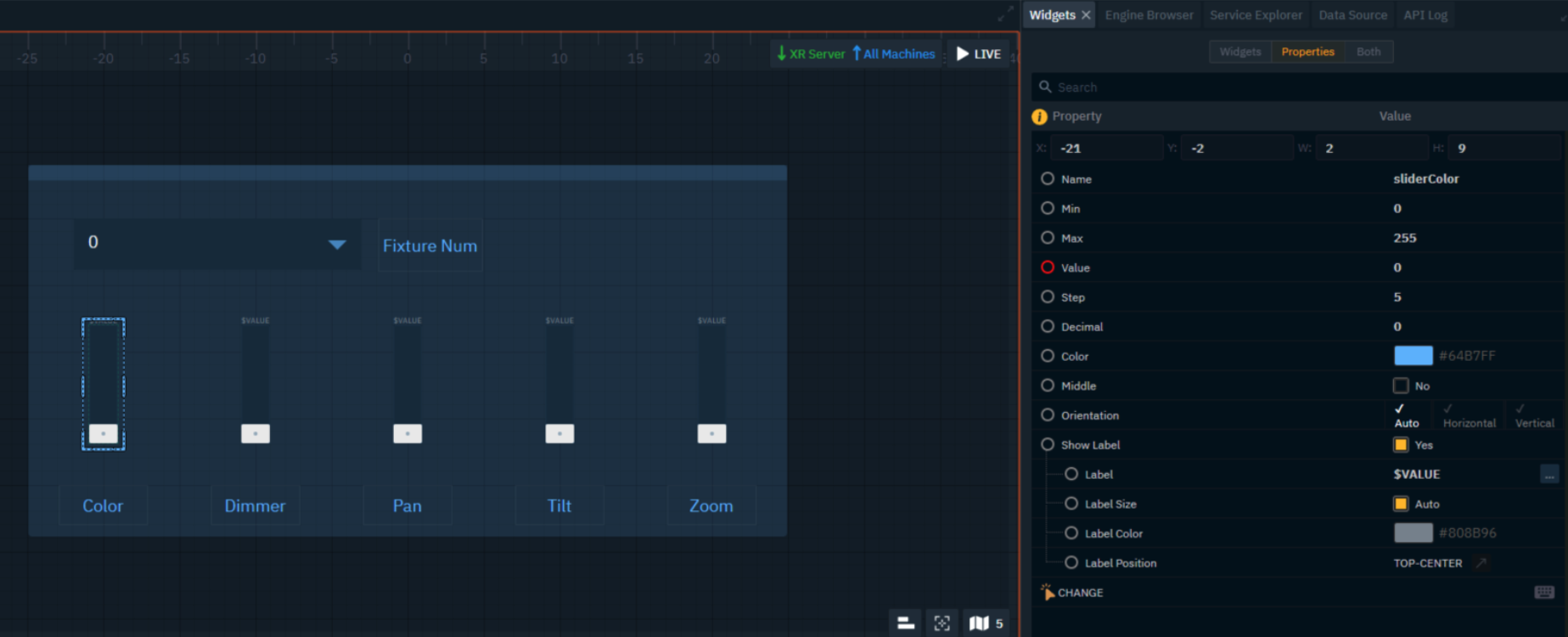Screen dimensions: 1568x637
Task: Click the keyboard icon beside CHANGE
Action: pyautogui.click(x=1544, y=592)
